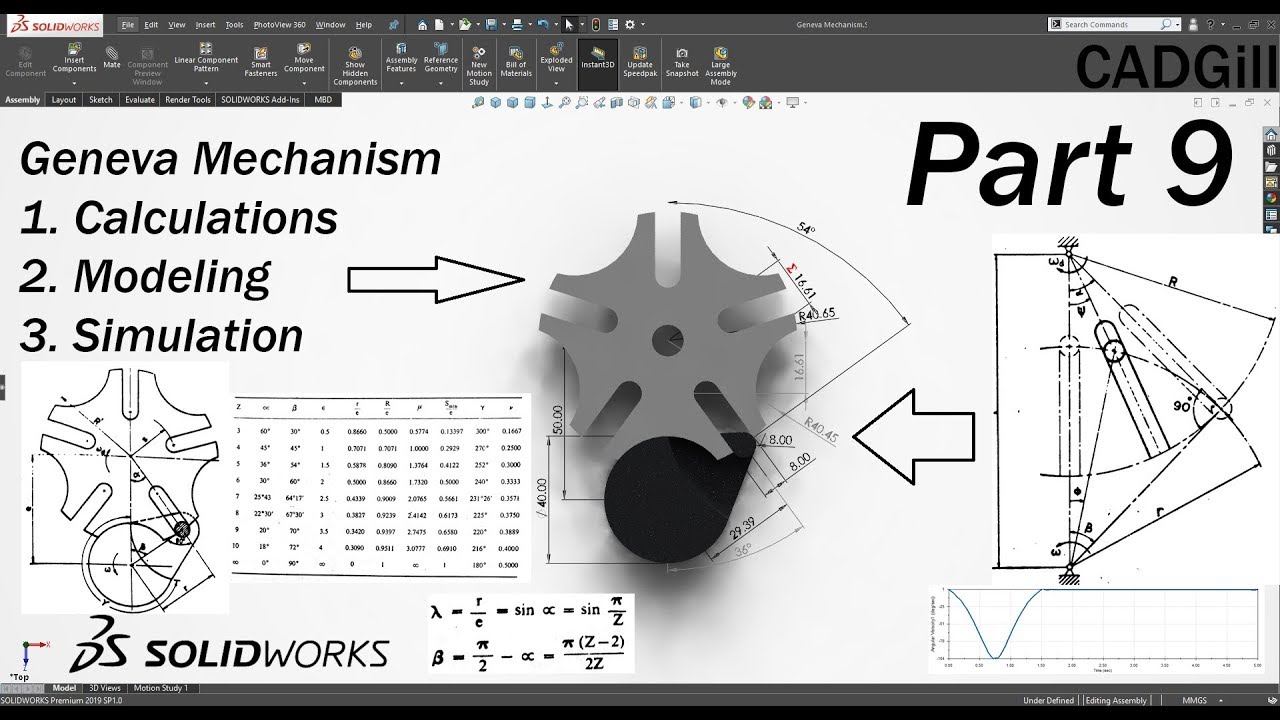1280x720 pixels.
Task: Open the Save dropdown arrow
Action: (x=503, y=25)
